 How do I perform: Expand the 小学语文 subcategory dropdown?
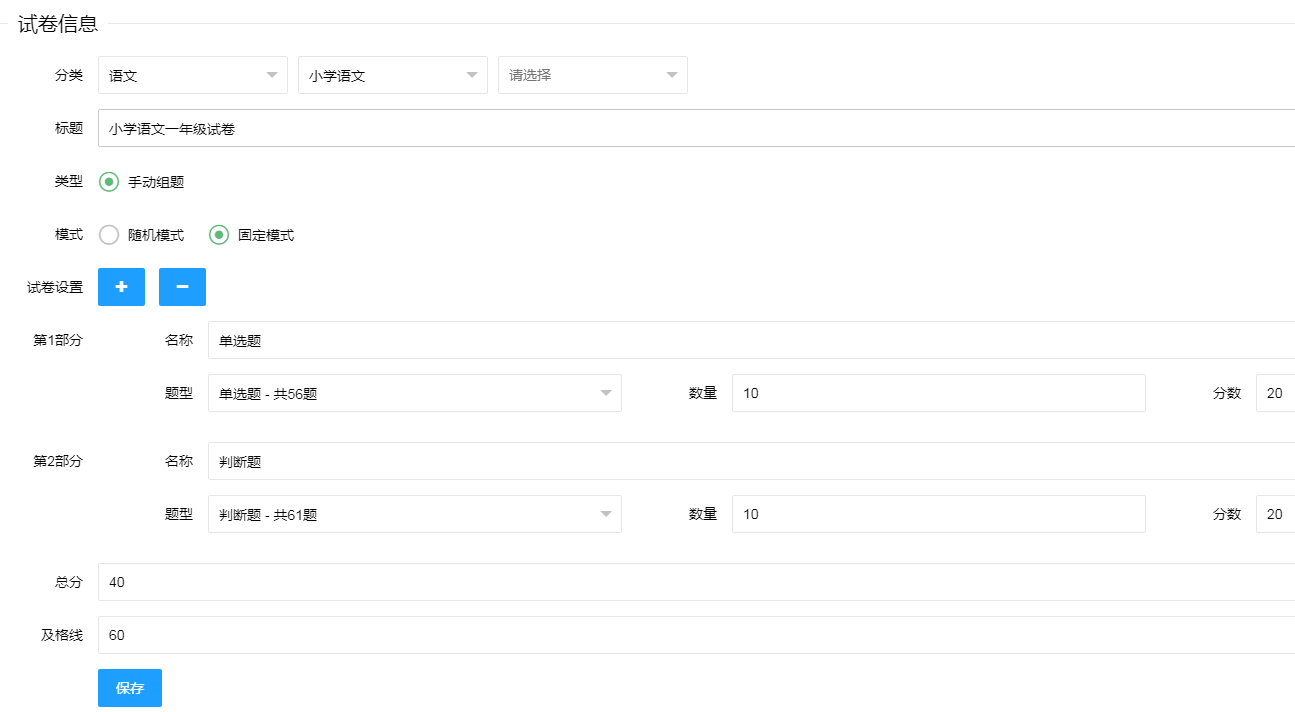[x=393, y=75]
